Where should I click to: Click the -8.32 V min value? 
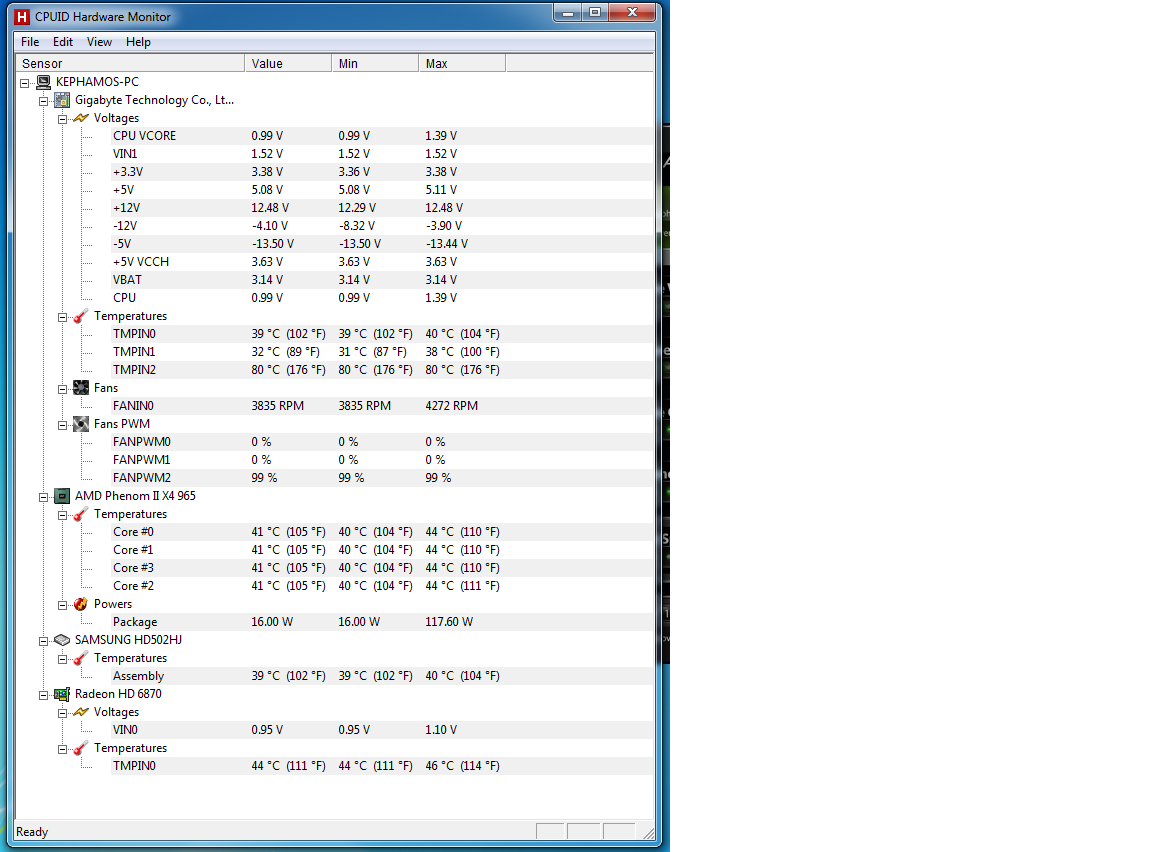(357, 225)
